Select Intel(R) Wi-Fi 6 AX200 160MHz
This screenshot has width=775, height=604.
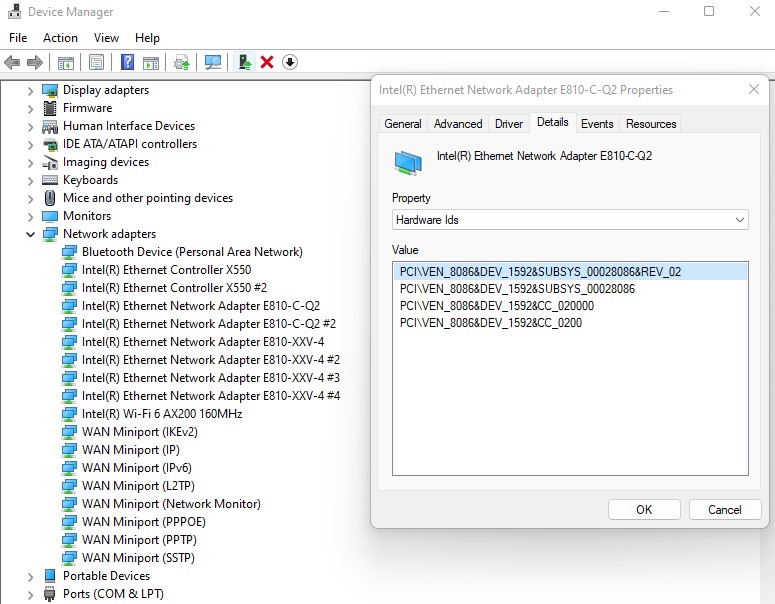pyautogui.click(x=162, y=414)
